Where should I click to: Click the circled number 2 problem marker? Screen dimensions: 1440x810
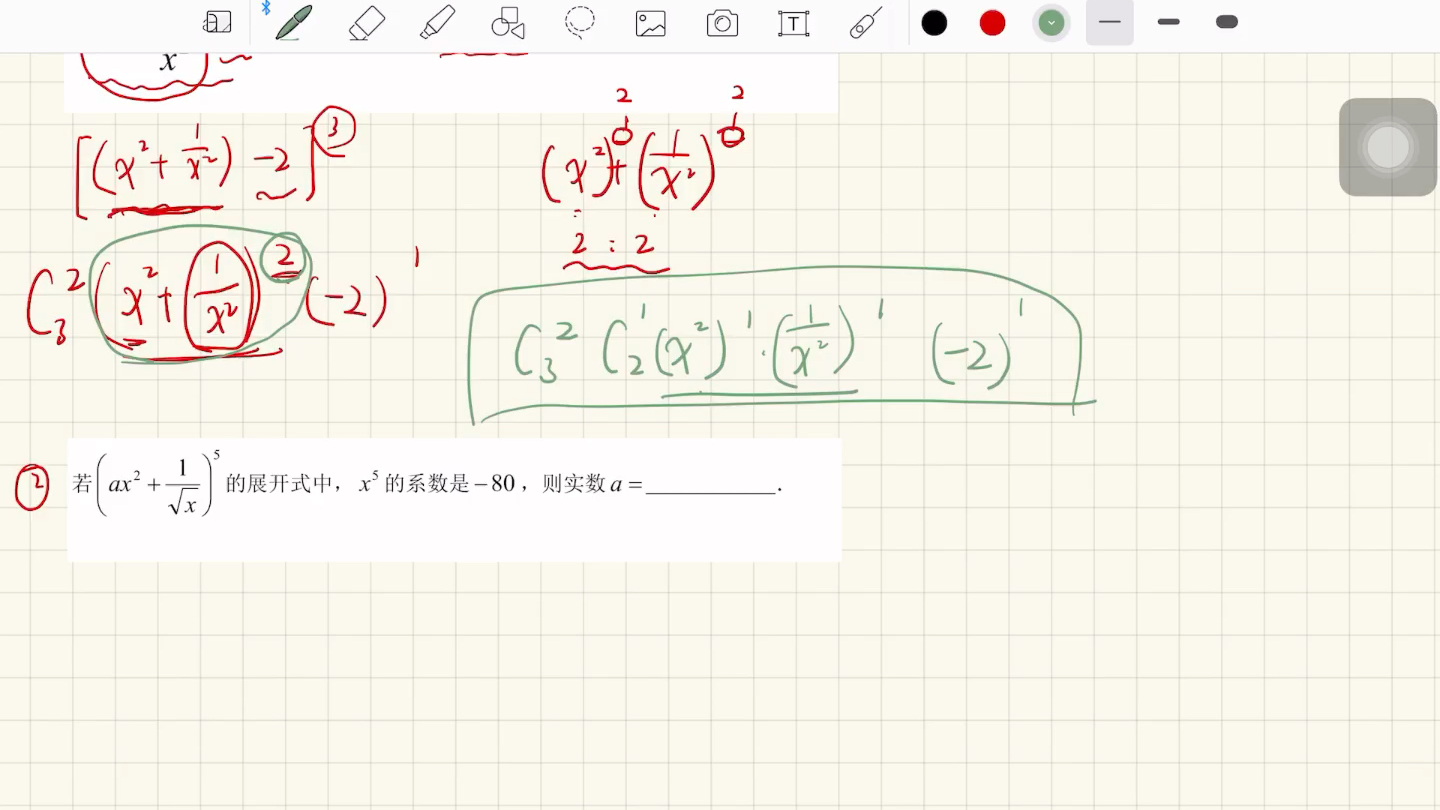pyautogui.click(x=32, y=486)
